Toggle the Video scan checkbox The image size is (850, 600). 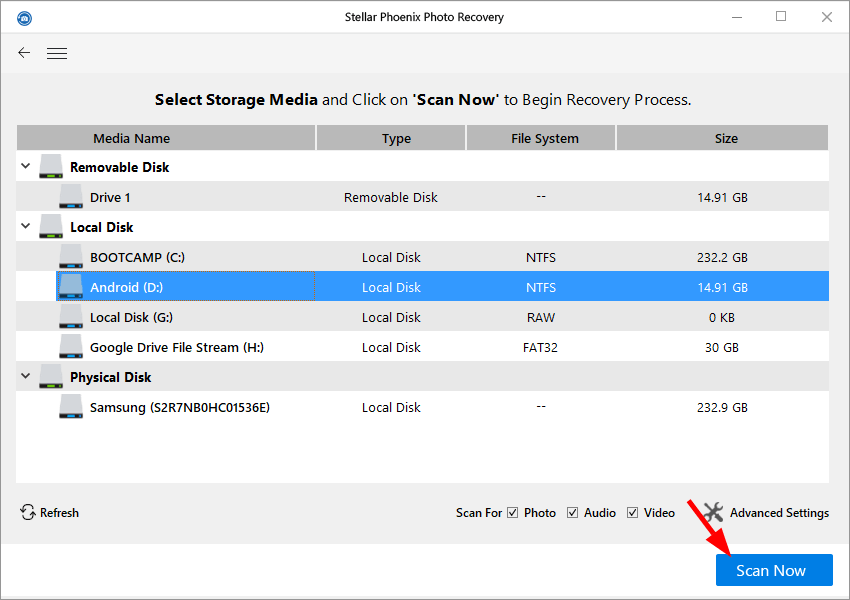633,513
